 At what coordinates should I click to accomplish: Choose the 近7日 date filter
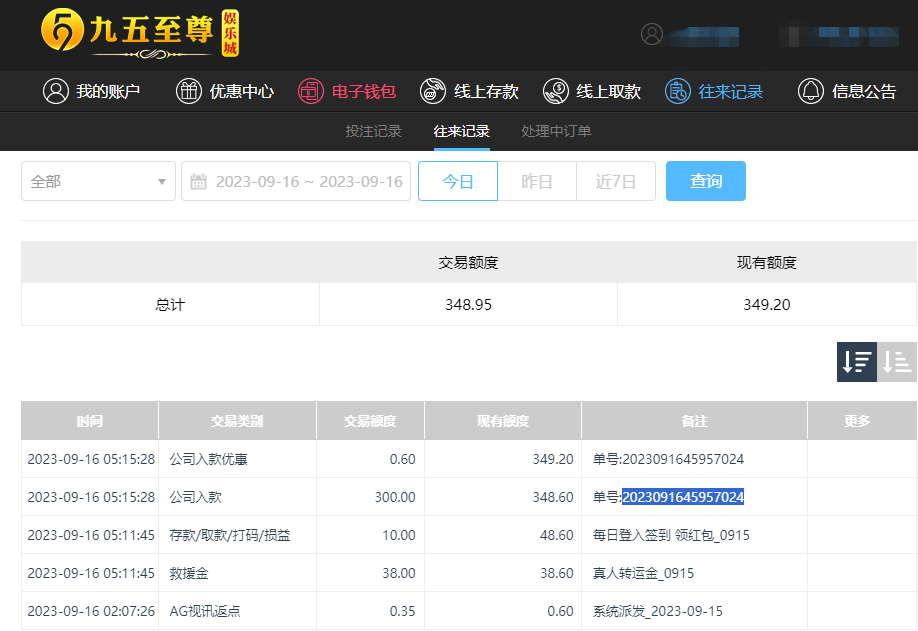point(616,181)
